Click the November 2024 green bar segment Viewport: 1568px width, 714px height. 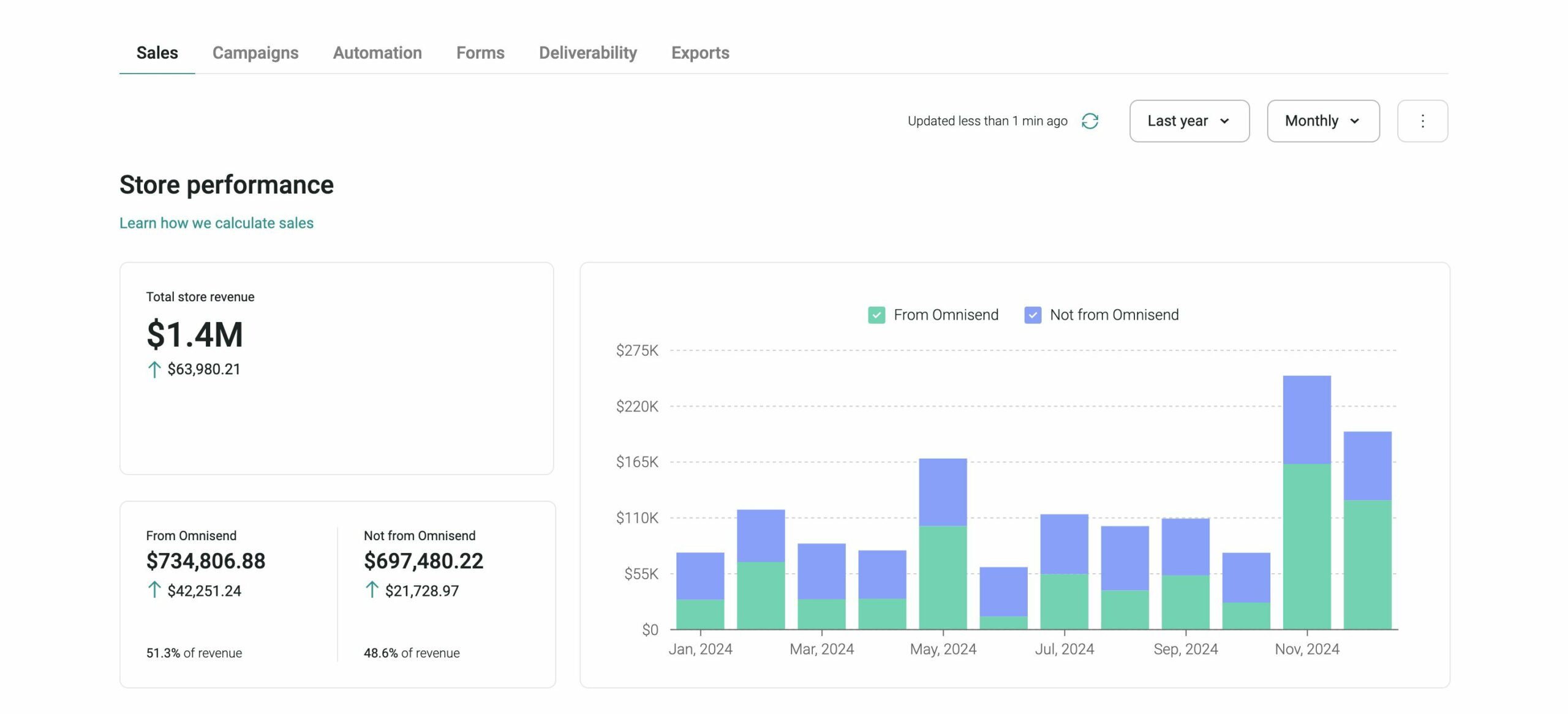pos(1306,546)
